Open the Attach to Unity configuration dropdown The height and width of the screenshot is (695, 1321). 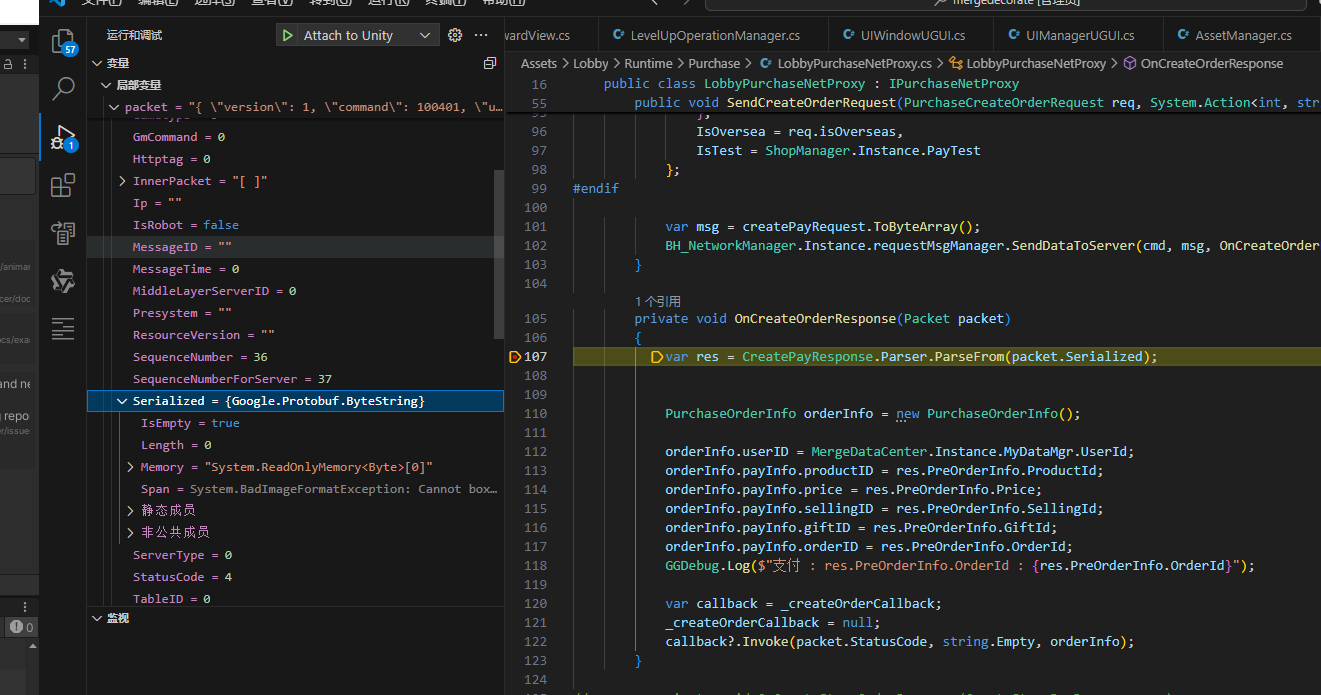(425, 36)
